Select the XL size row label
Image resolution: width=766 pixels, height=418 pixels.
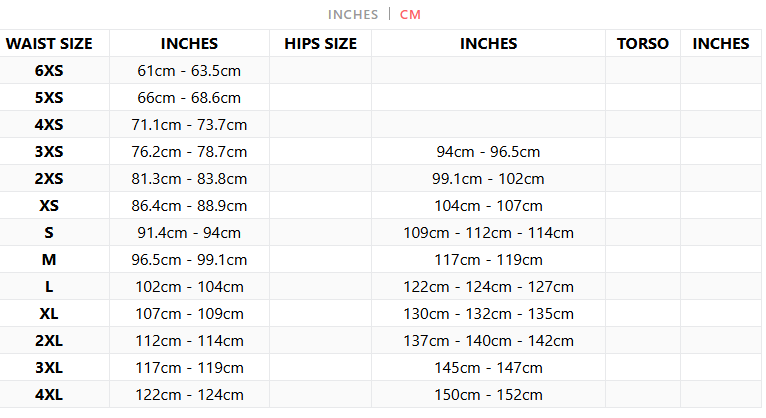(49, 314)
